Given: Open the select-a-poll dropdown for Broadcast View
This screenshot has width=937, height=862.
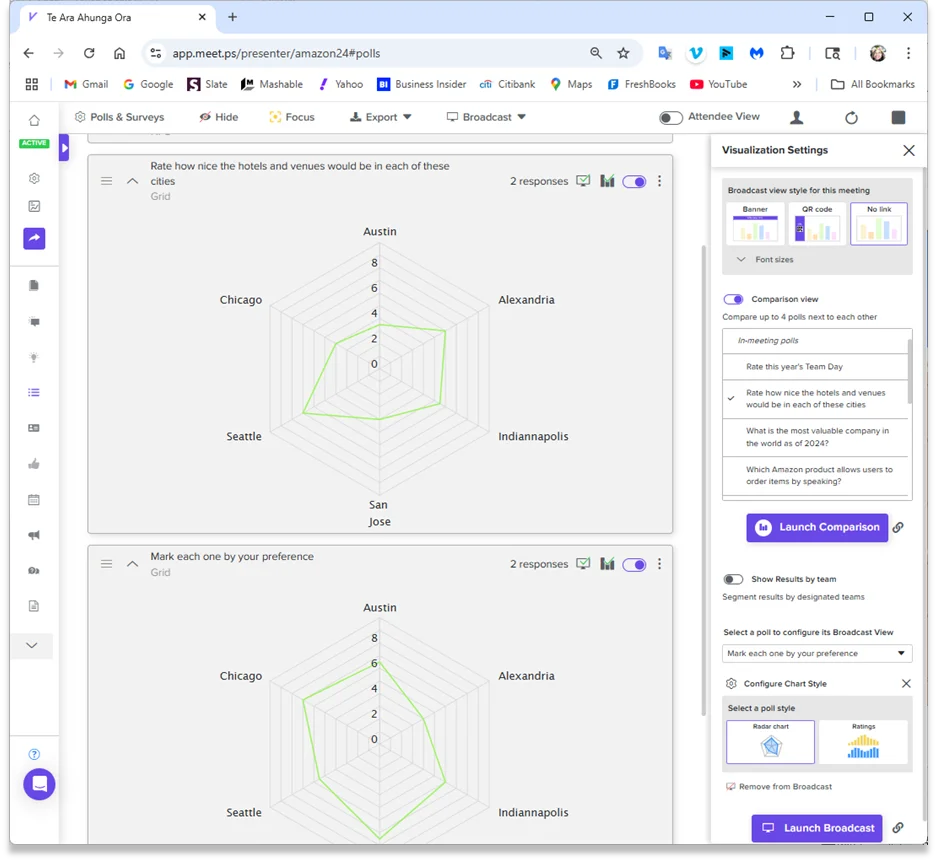Looking at the screenshot, I should [x=817, y=653].
